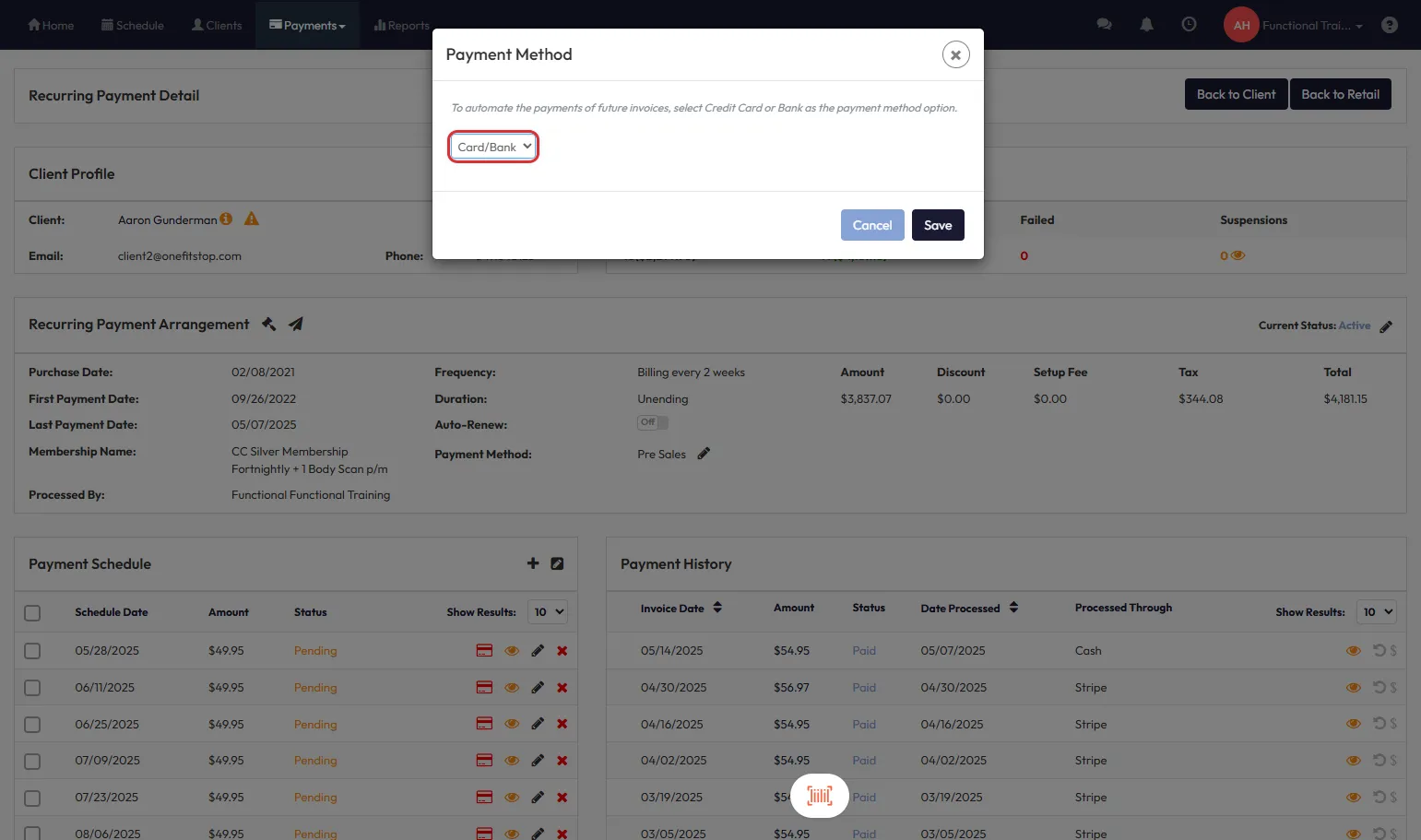
Task: Click the gavel icon beside Recurring Payment Arrangement
Action: click(x=268, y=325)
